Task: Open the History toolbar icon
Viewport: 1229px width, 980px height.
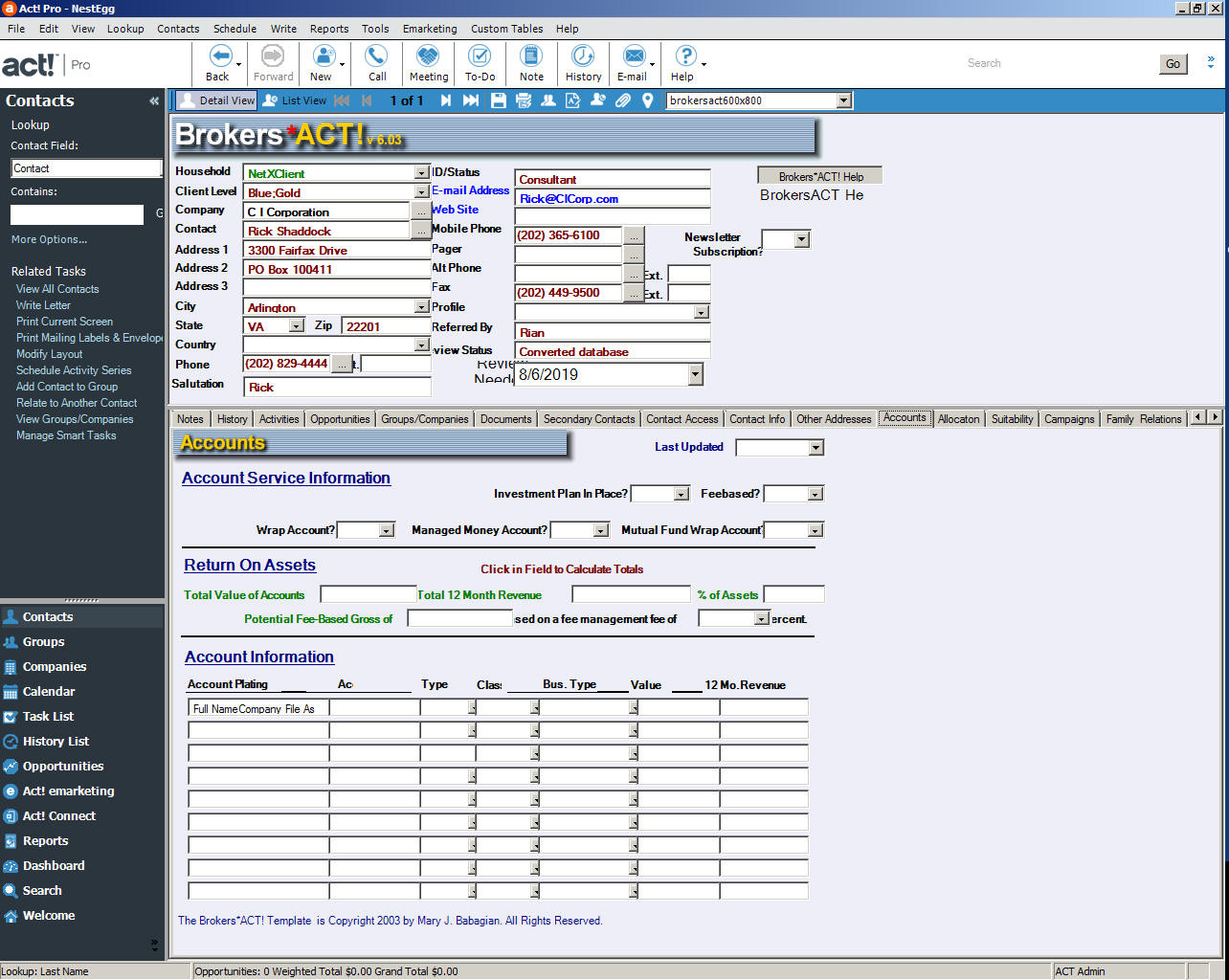Action: tap(583, 56)
